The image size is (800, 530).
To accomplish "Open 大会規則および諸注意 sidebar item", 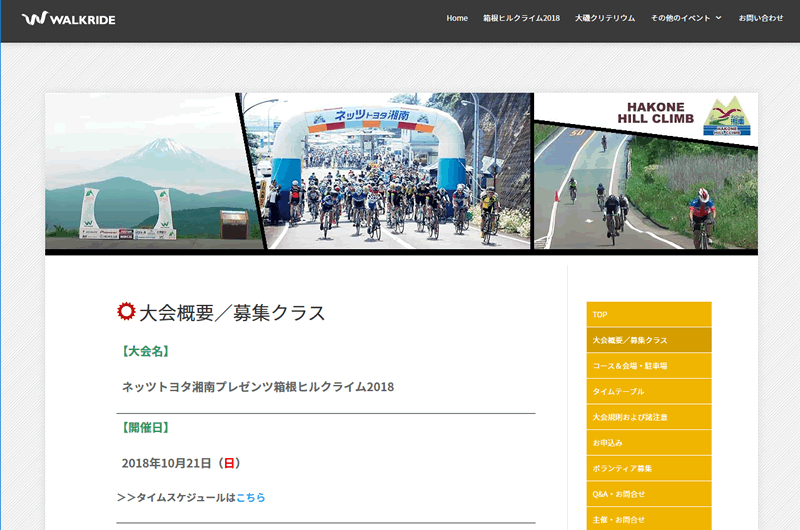I will click(649, 417).
